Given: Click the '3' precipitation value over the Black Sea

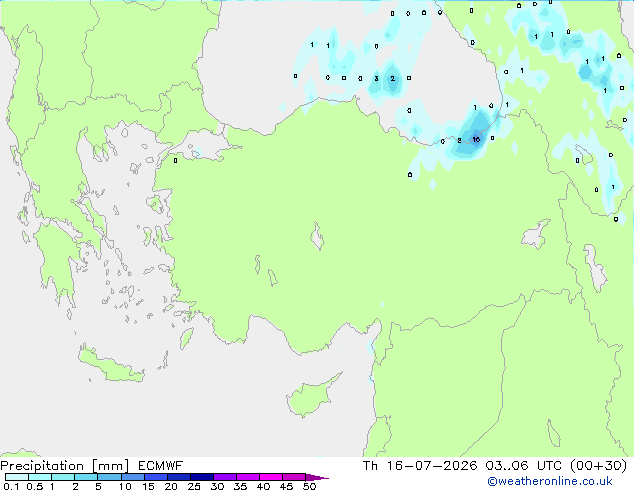Looking at the screenshot, I should pyautogui.click(x=376, y=78).
